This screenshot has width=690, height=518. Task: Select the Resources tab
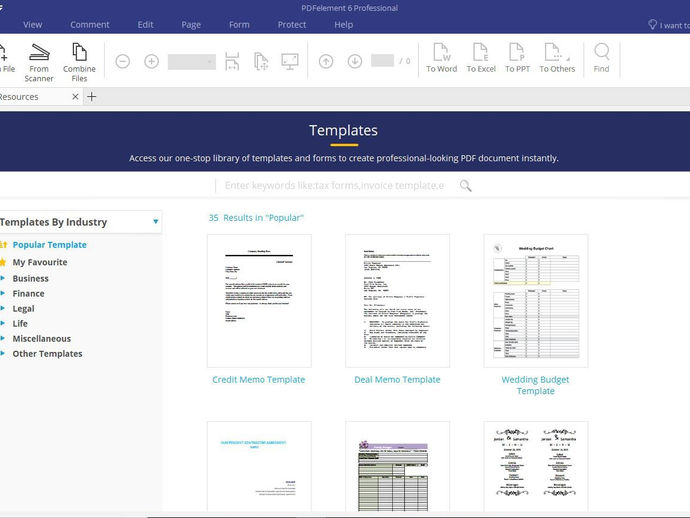[33, 97]
